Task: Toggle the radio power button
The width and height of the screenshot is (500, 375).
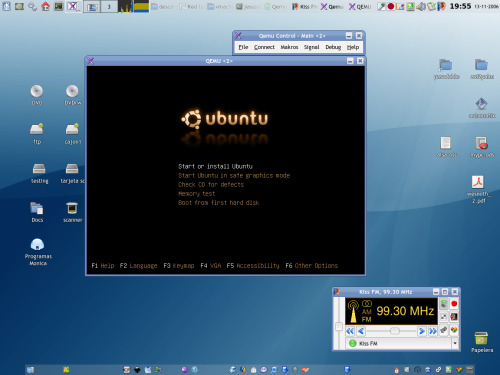Action: click(444, 304)
